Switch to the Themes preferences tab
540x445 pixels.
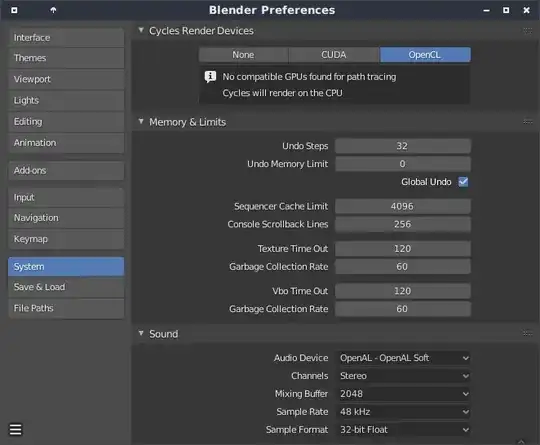[x=66, y=58]
